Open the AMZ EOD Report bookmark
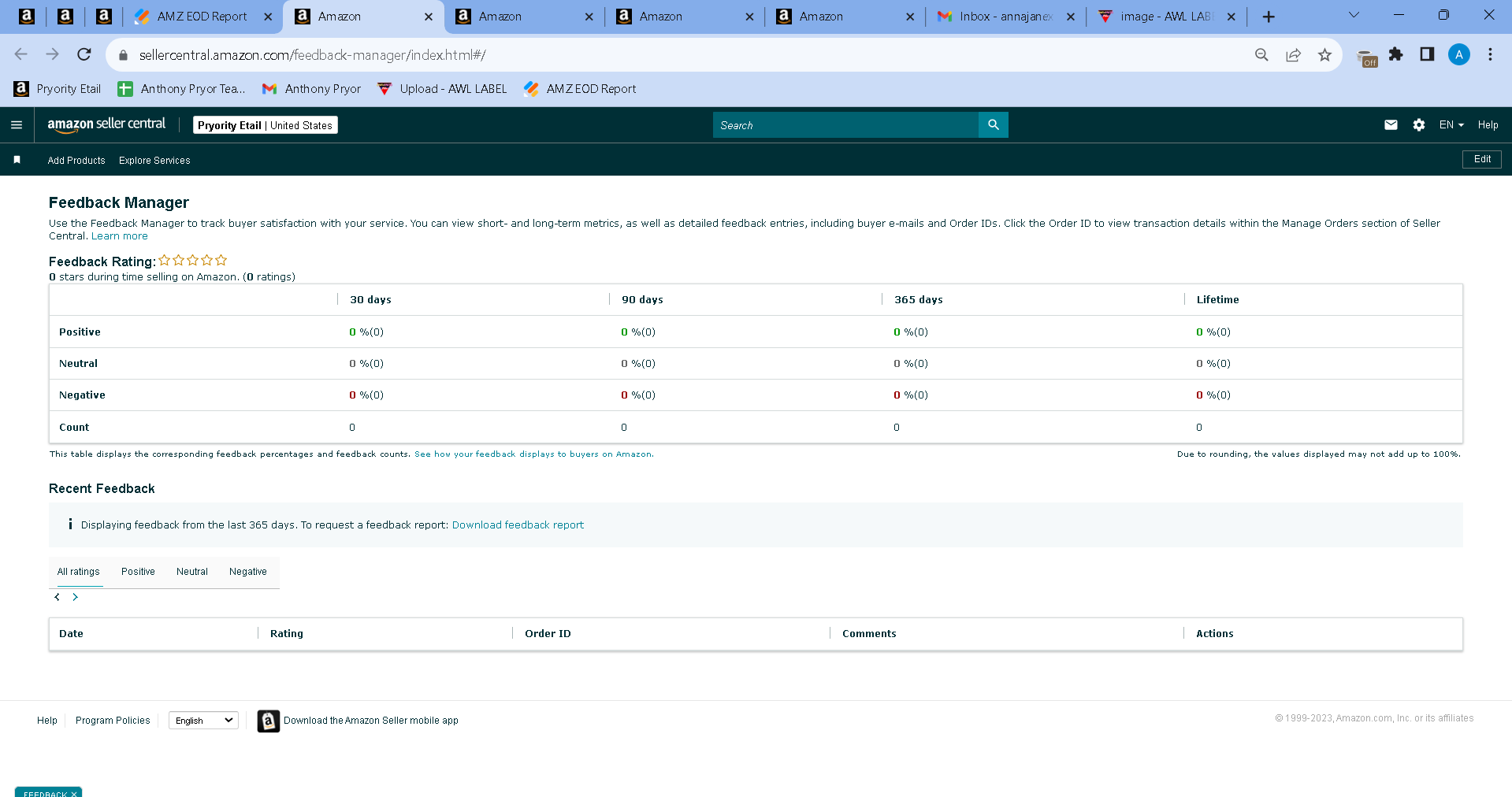The image size is (1512, 797). click(x=580, y=89)
